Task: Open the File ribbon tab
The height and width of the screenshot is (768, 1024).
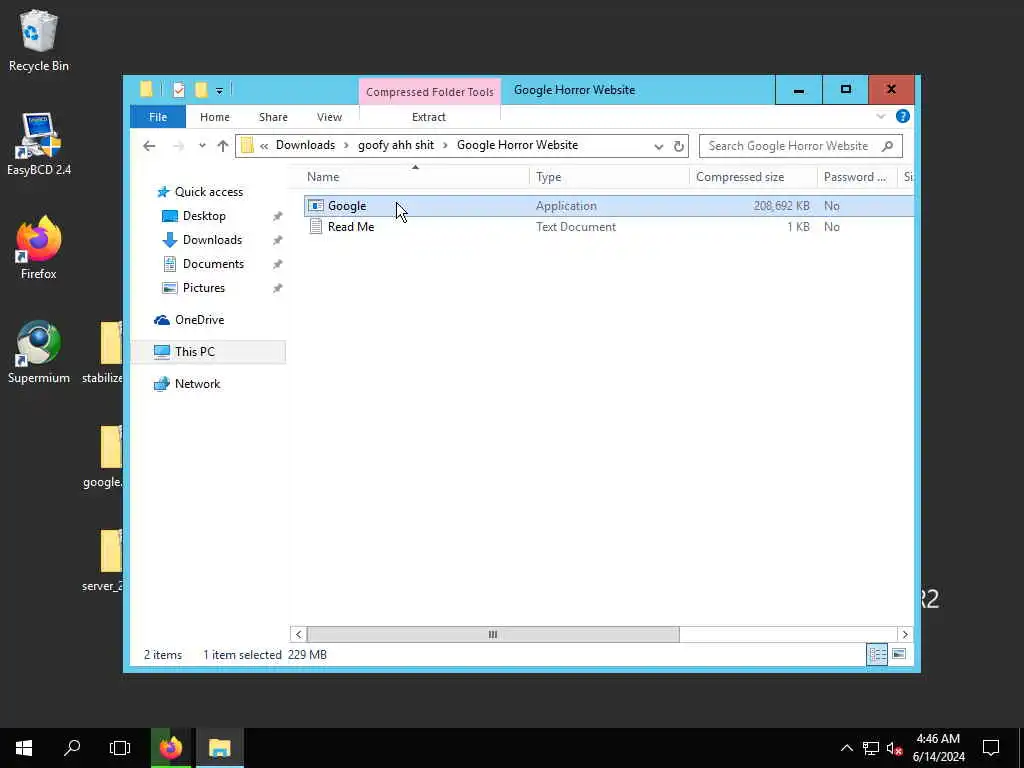Action: 158,117
